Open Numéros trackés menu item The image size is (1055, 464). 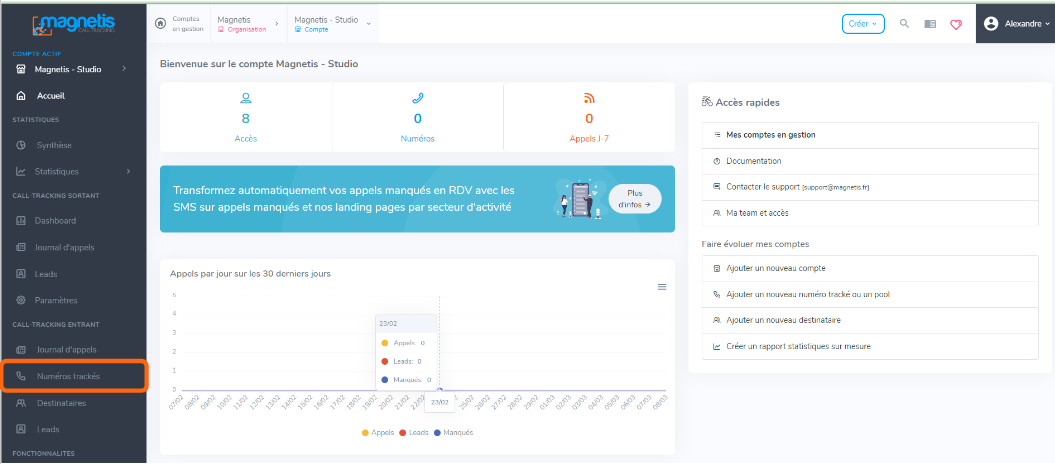(73, 377)
